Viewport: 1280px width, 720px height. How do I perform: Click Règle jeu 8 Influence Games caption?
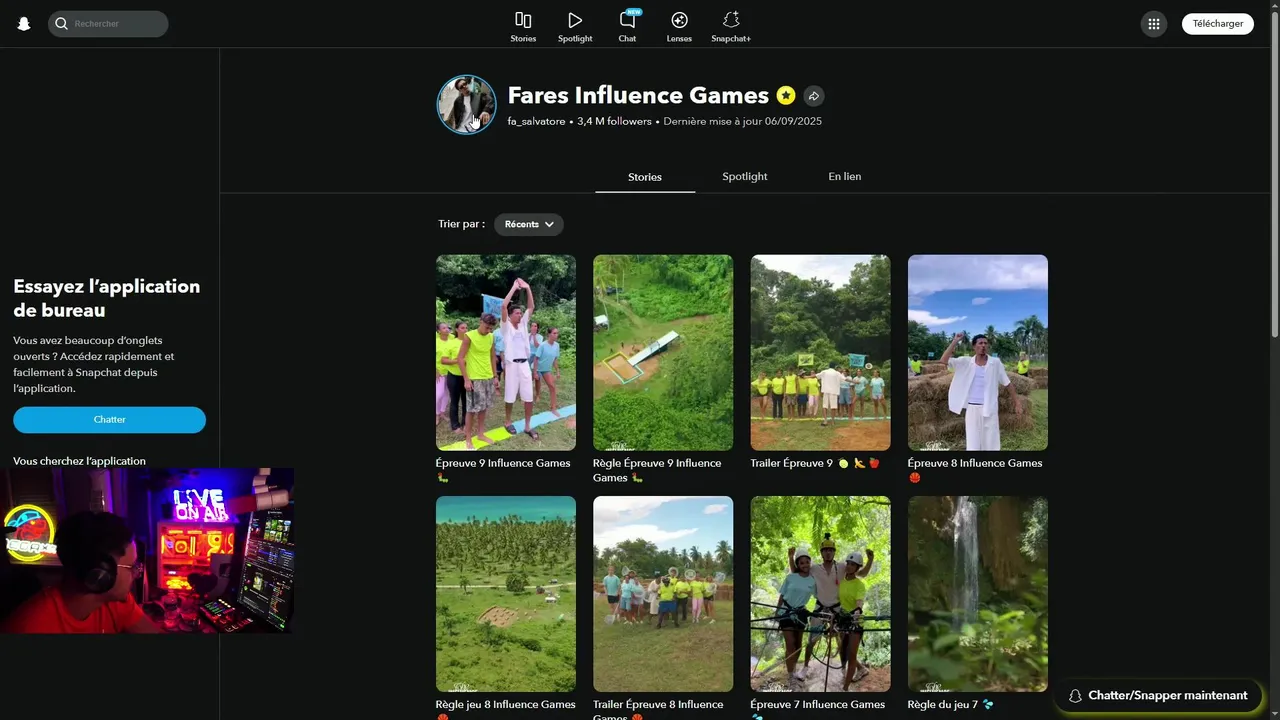pyautogui.click(x=504, y=709)
